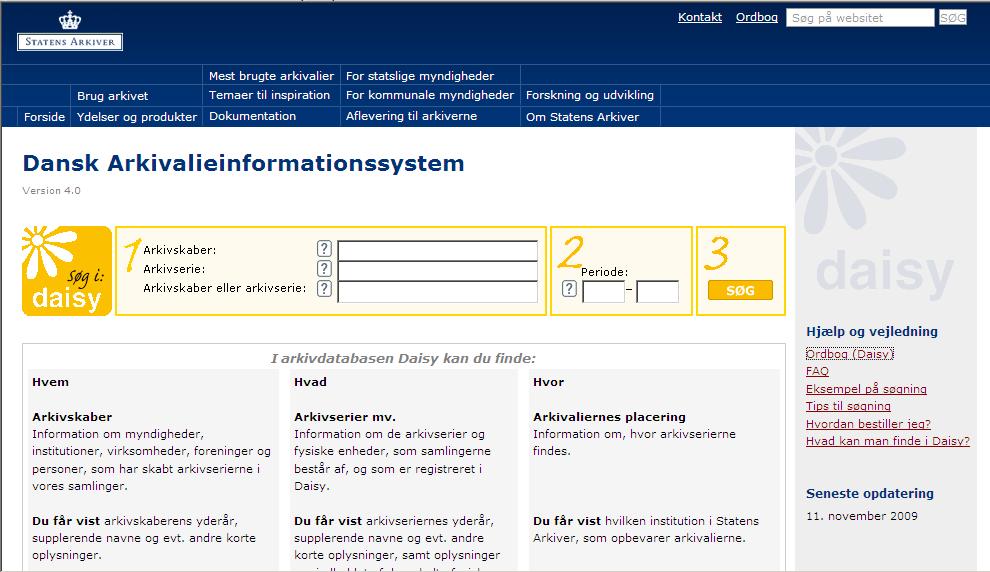990x572 pixels.
Task: Click the Periode start year field
Action: (604, 292)
